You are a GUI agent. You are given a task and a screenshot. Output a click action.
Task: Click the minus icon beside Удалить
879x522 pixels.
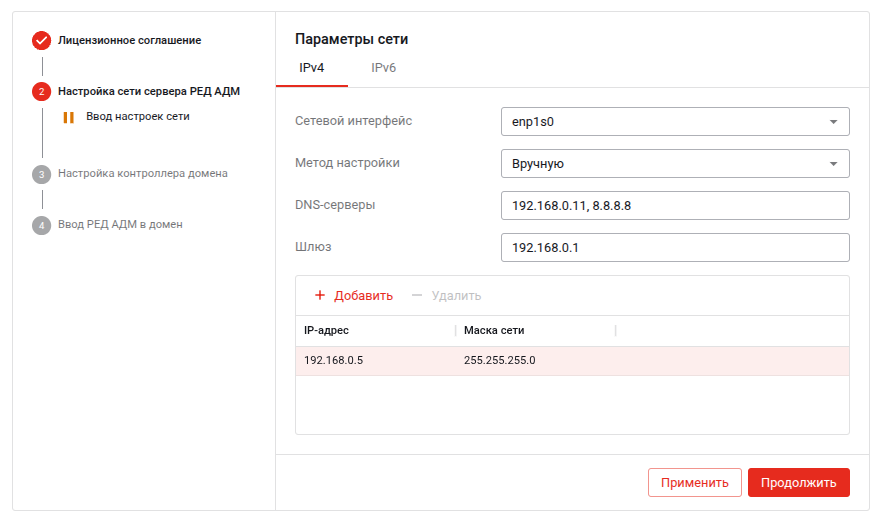(417, 296)
